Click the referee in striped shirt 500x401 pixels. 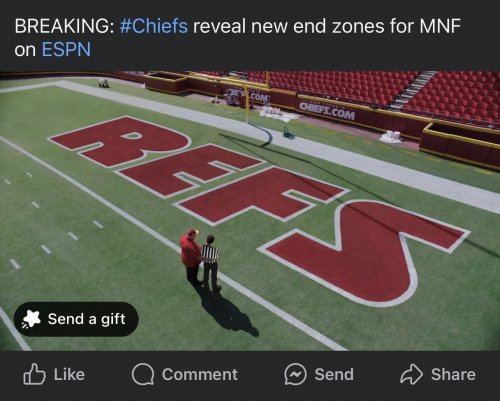coord(211,263)
